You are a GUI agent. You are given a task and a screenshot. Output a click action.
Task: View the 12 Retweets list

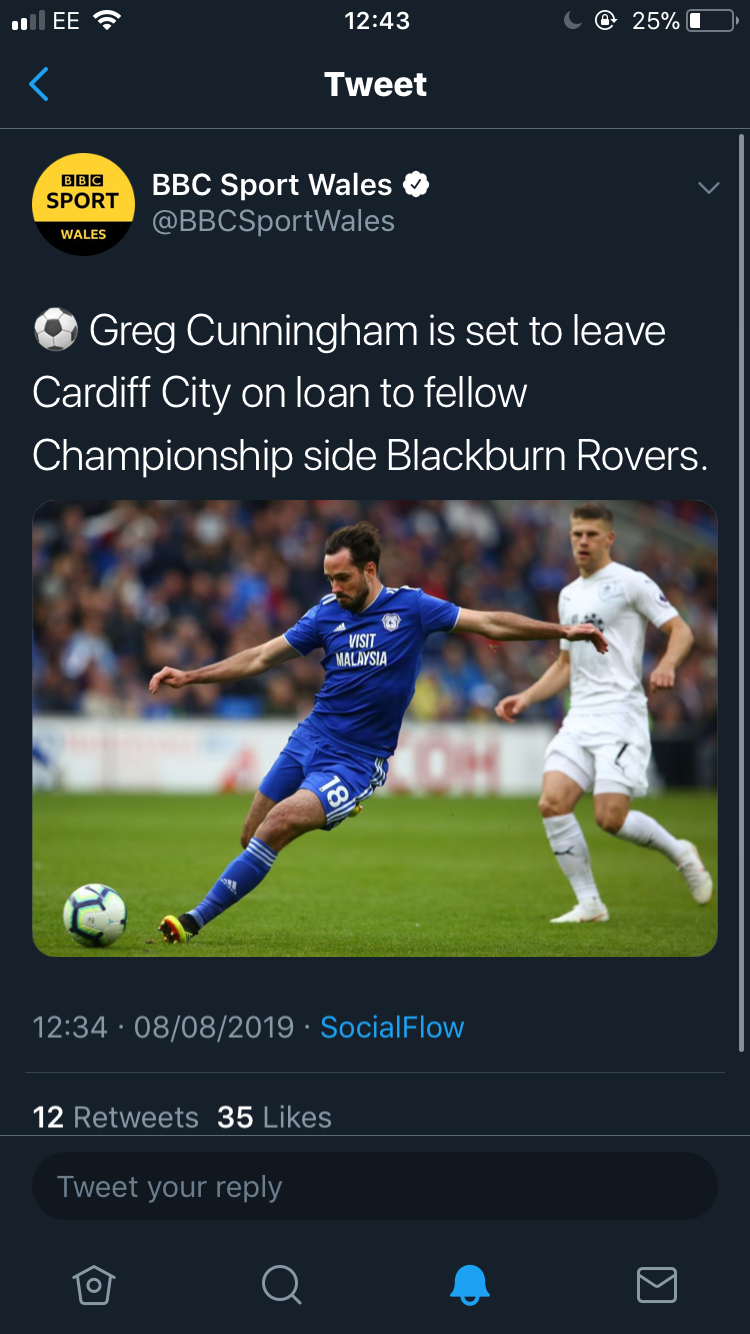(116, 1117)
